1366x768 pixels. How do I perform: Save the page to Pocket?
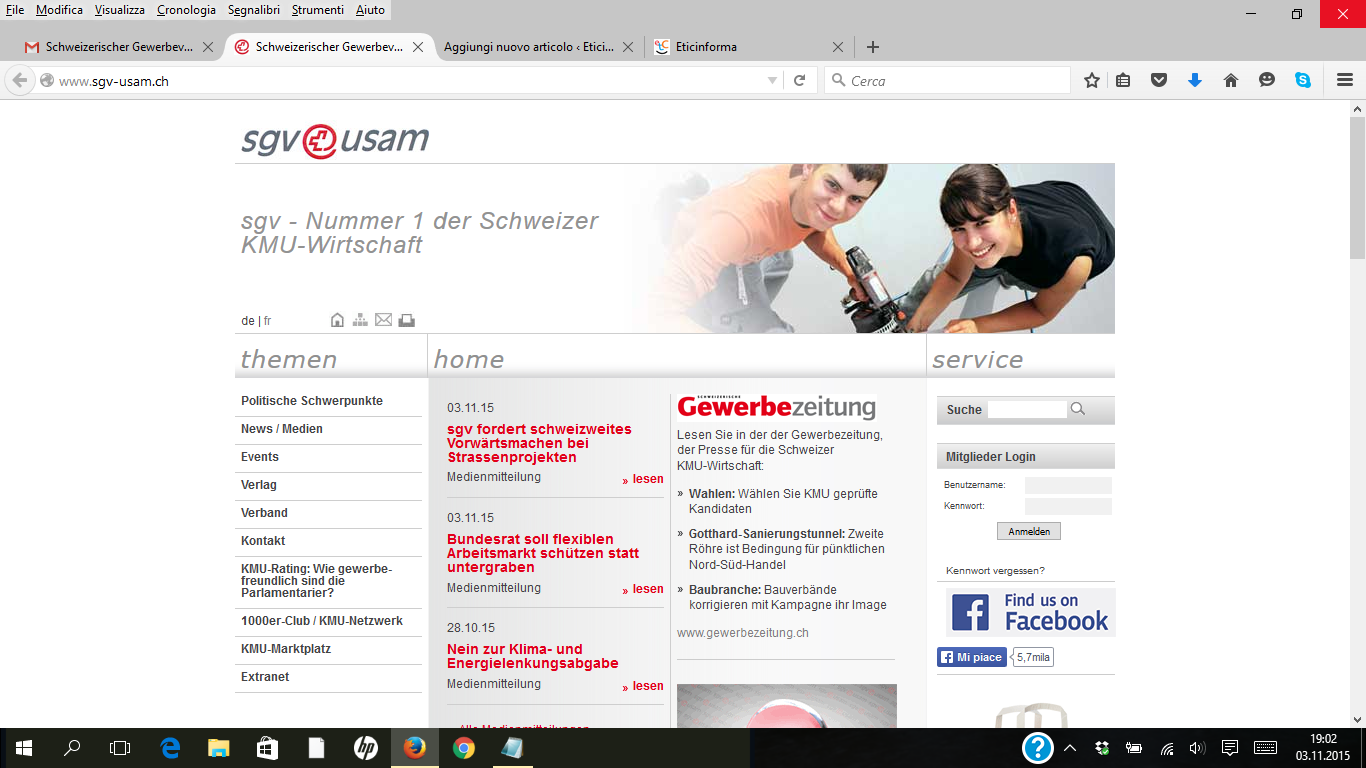click(1159, 81)
